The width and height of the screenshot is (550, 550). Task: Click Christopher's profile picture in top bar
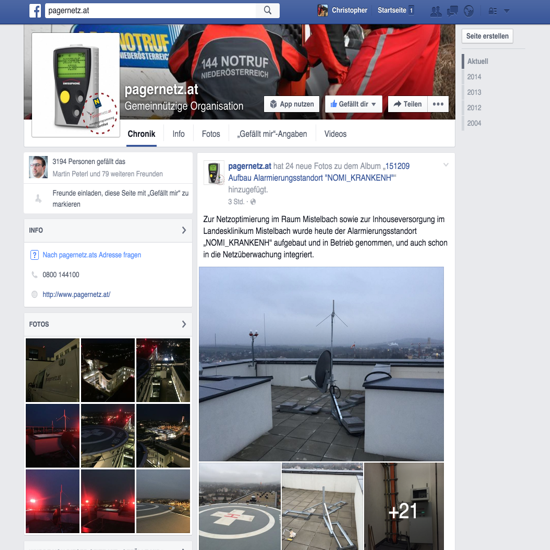[322, 11]
